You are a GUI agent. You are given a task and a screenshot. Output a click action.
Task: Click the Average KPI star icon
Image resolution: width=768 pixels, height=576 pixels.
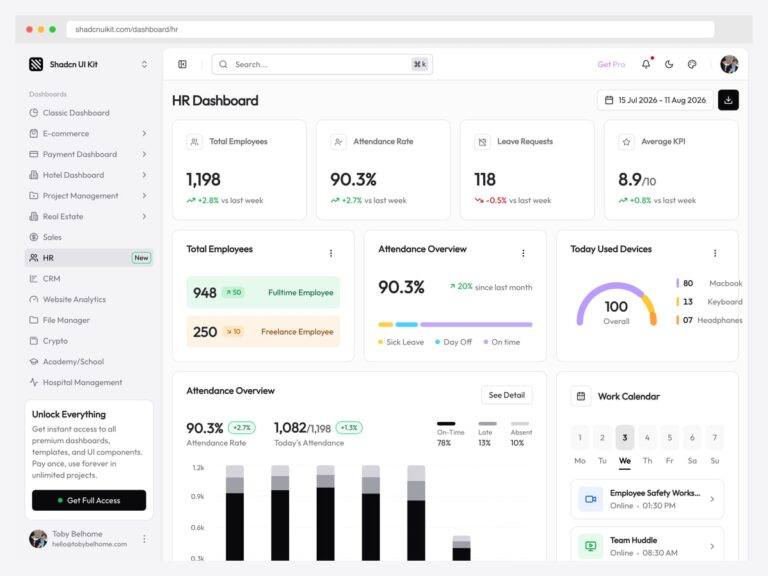pos(626,142)
